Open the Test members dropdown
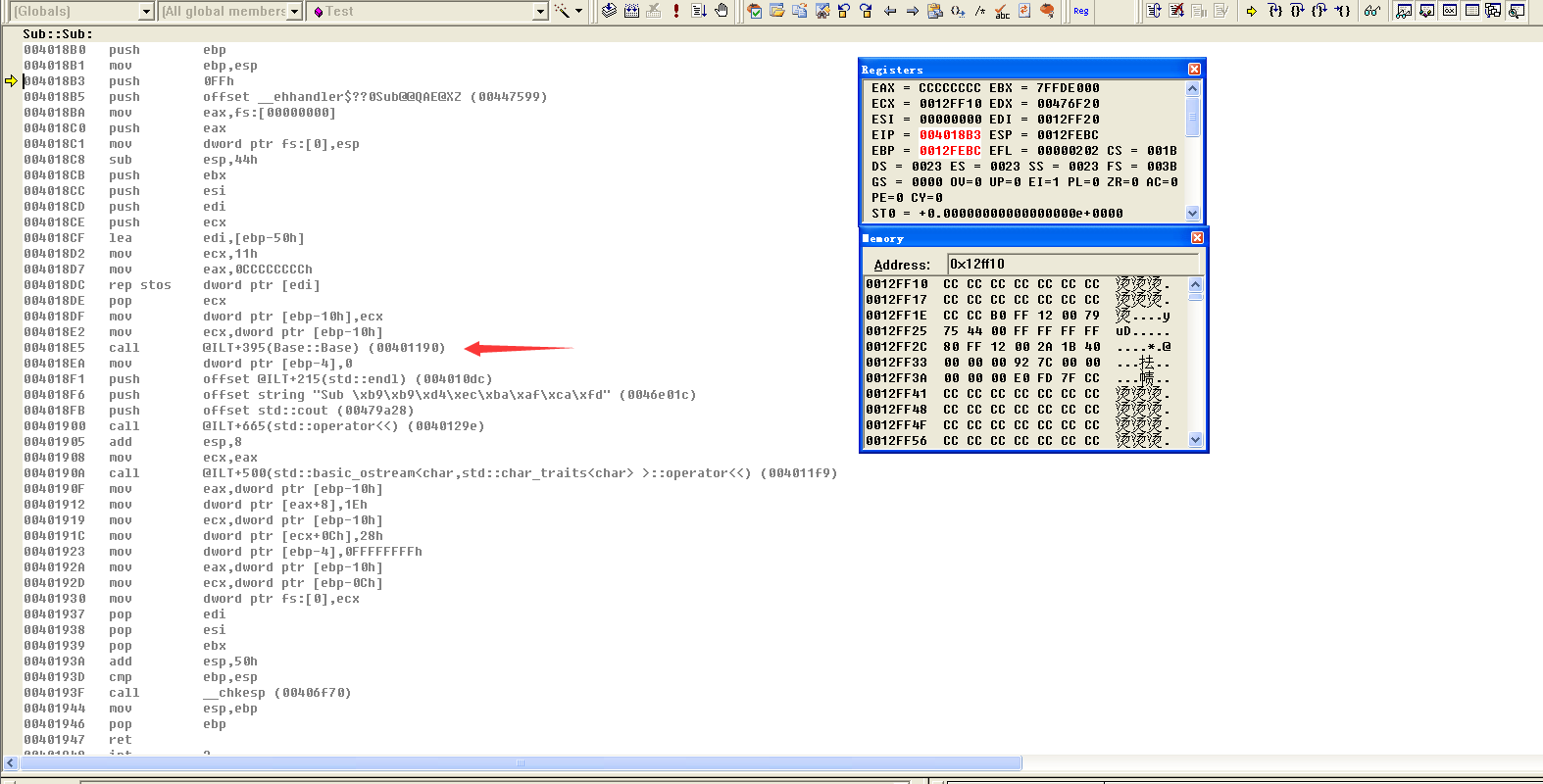Screen dimensions: 1543x784 pos(540,11)
